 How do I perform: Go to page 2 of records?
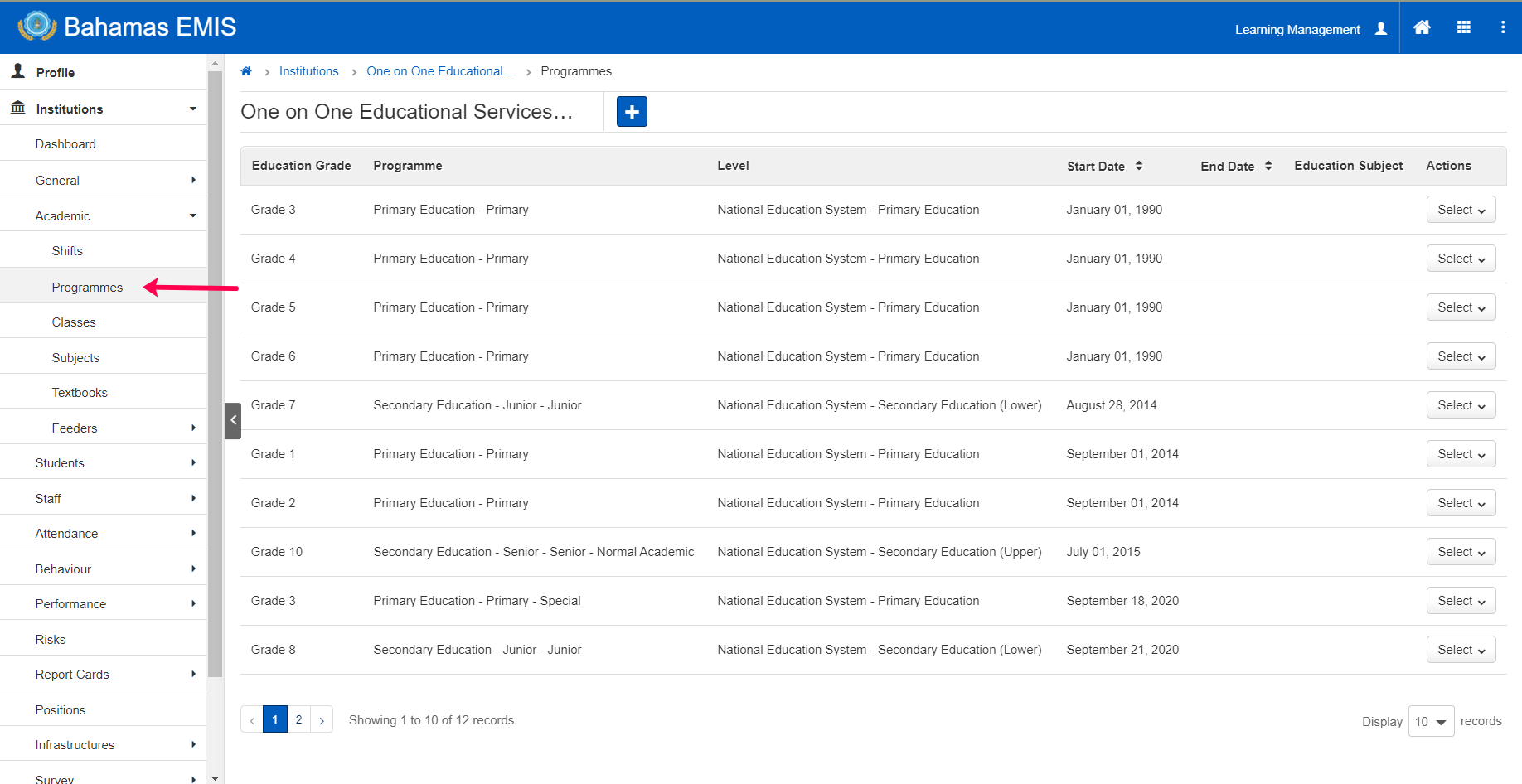(298, 719)
